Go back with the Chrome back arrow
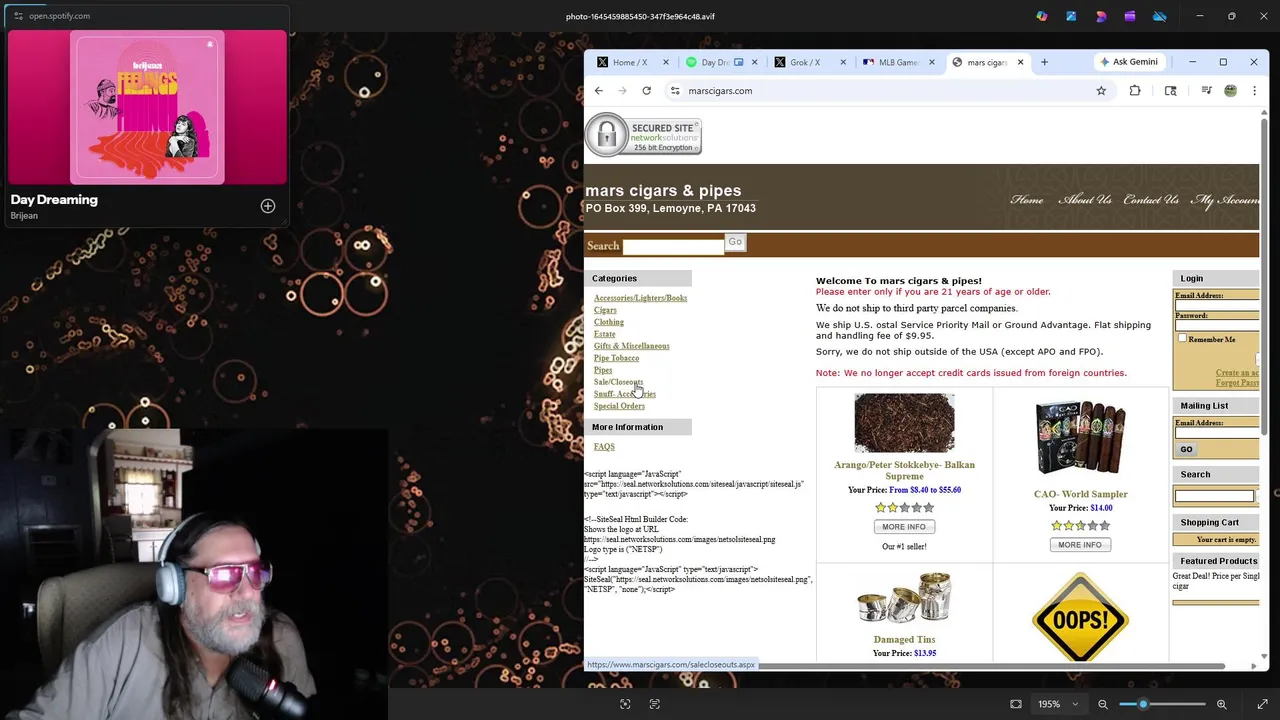 [598, 91]
